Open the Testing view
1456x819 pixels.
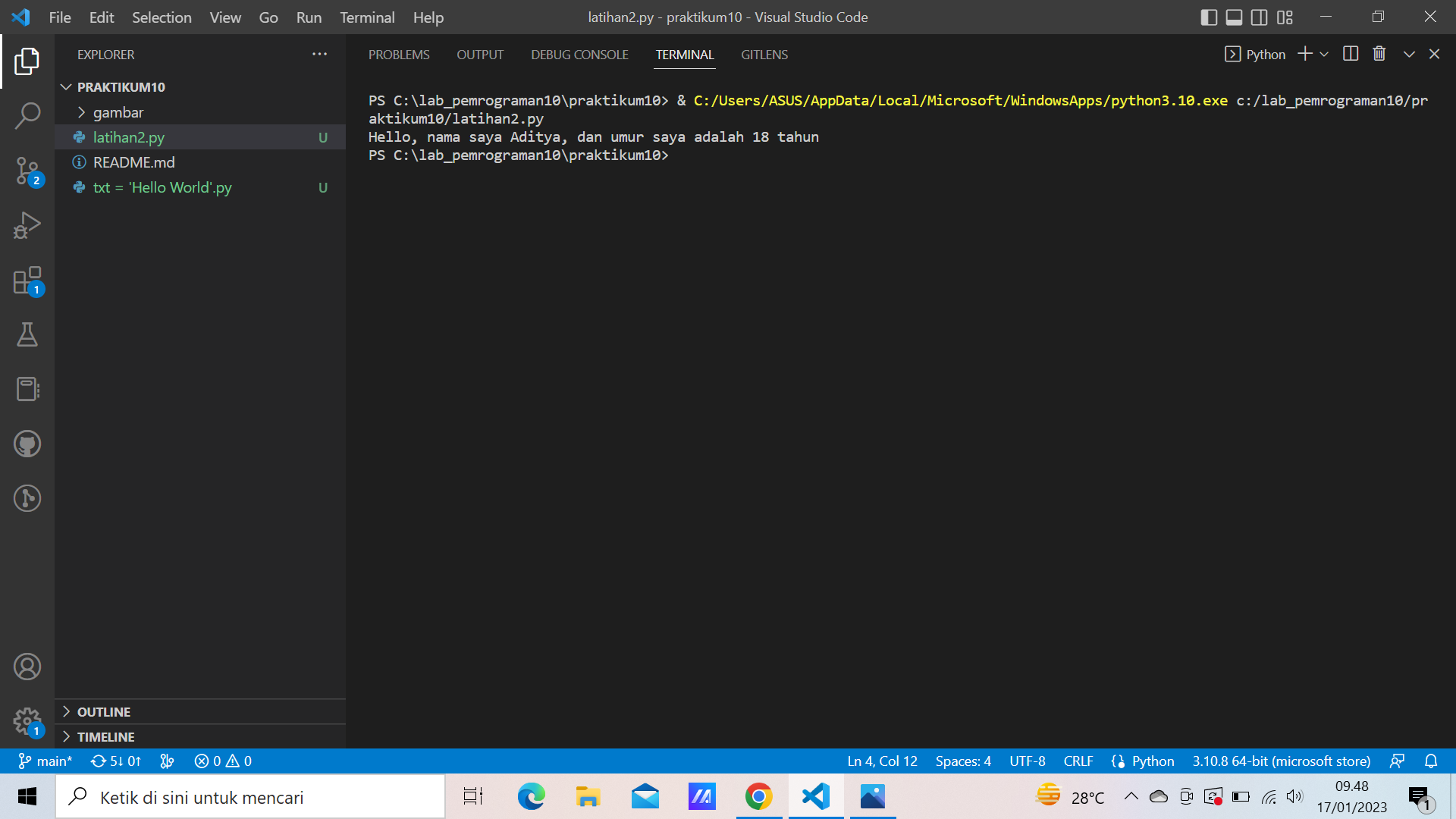coord(27,334)
